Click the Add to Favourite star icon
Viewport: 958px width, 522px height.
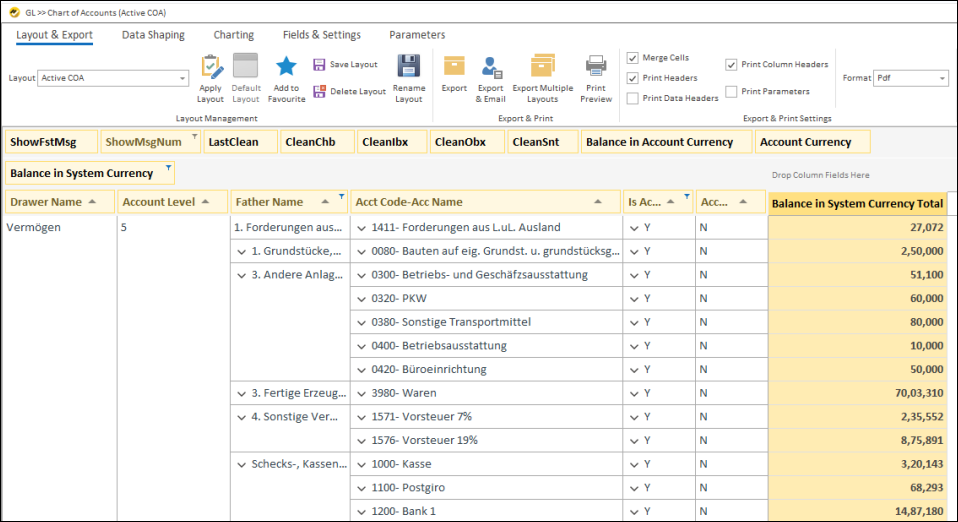pos(286,67)
